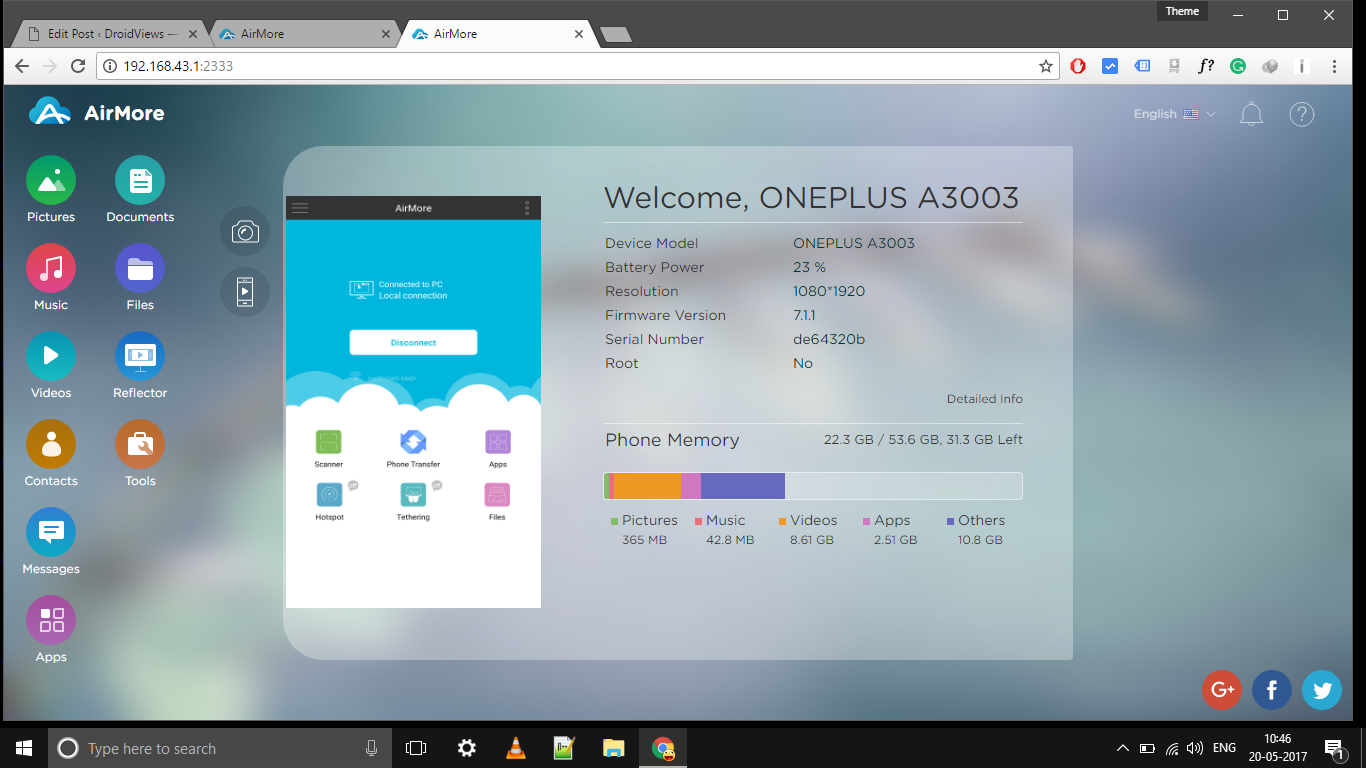The image size is (1366, 768).
Task: Open the fonts f? extension
Action: [x=1206, y=66]
